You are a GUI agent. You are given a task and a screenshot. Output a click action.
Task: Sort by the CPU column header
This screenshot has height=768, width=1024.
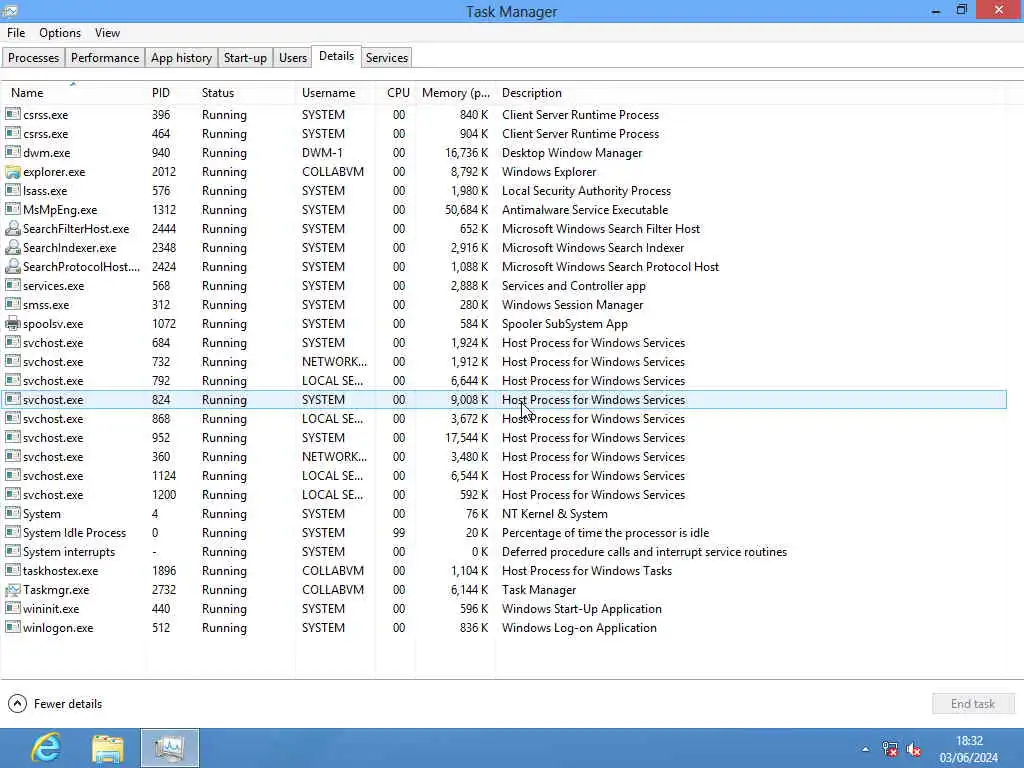[x=396, y=93]
